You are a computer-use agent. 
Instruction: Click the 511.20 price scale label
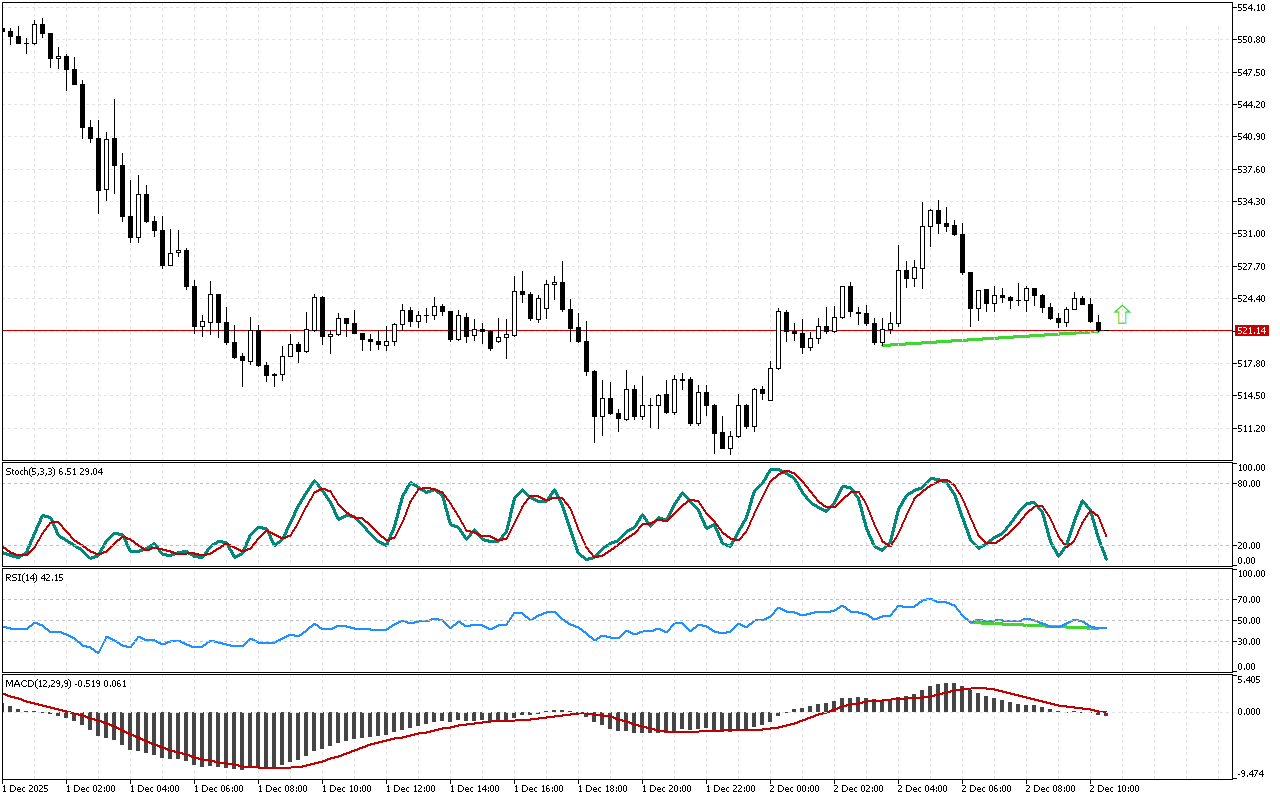point(1252,428)
